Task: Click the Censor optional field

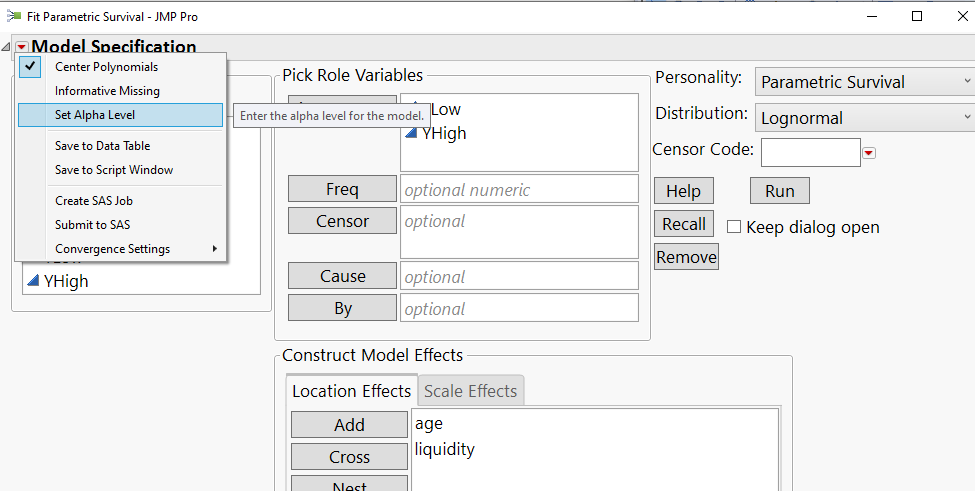Action: (519, 232)
